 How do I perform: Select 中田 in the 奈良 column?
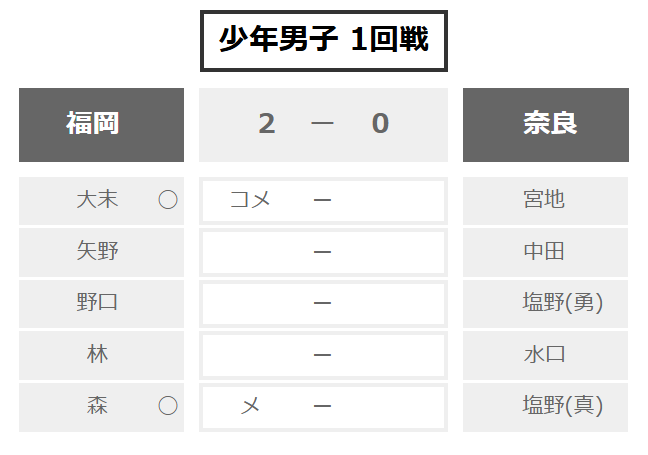point(545,252)
